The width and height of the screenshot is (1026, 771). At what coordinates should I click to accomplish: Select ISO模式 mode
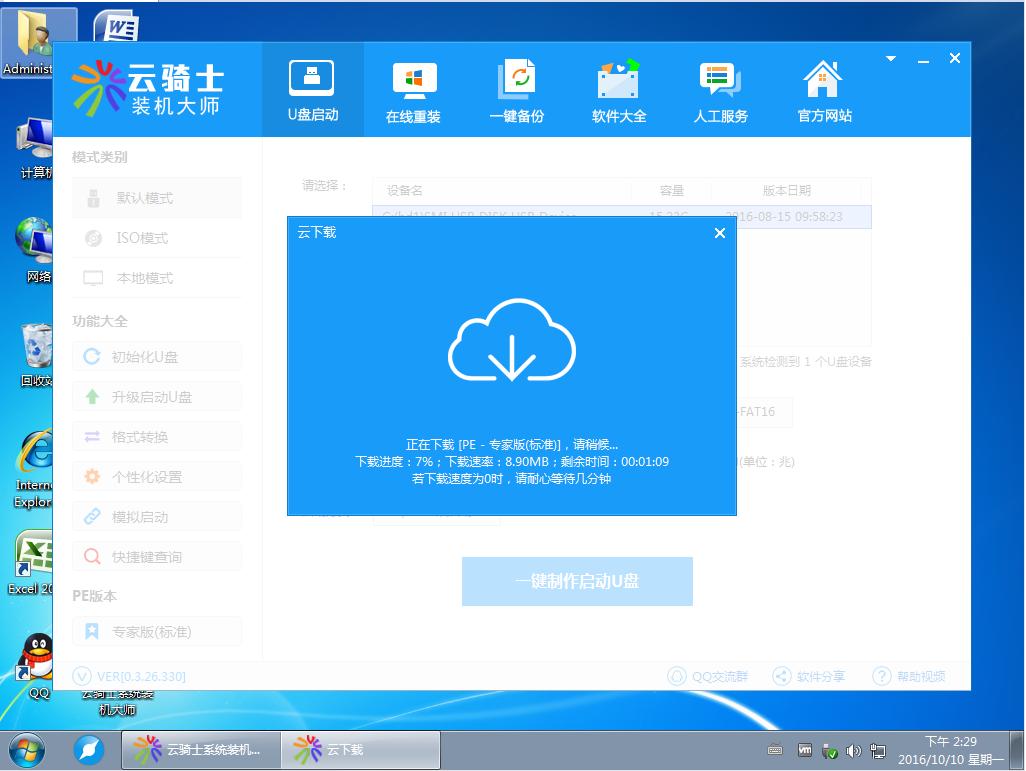(156, 238)
